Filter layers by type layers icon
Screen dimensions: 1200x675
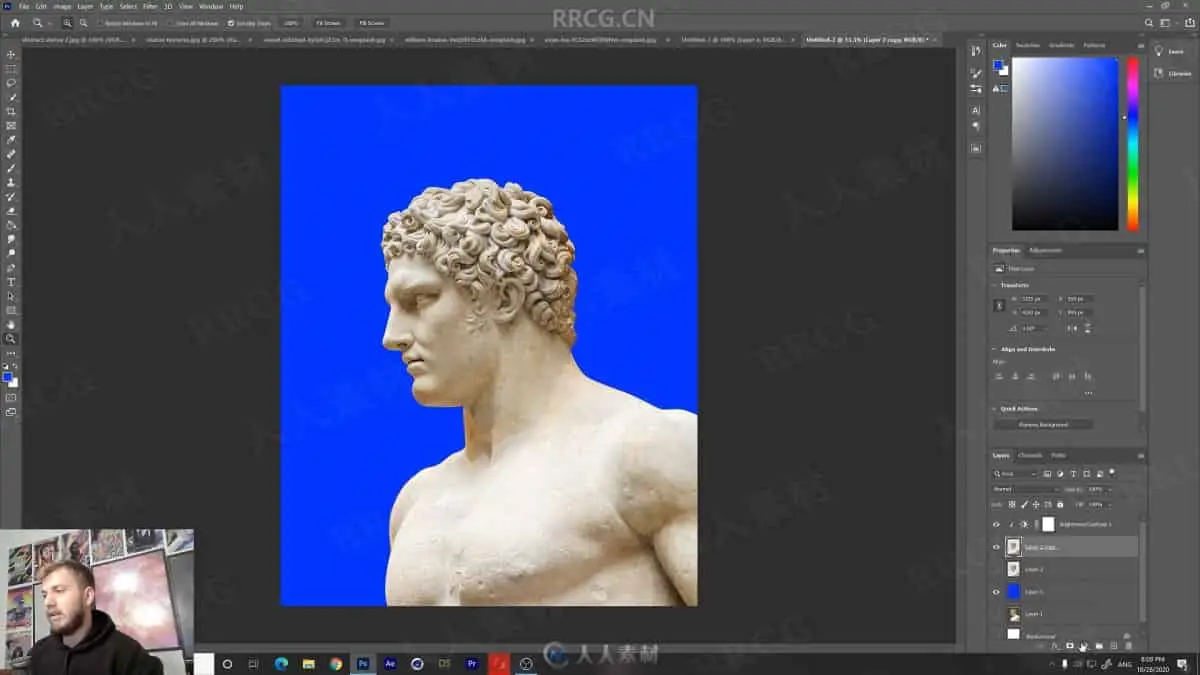click(1074, 473)
